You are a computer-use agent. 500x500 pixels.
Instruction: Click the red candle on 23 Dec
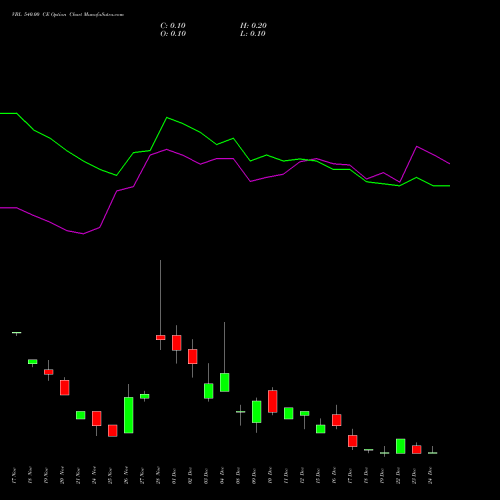point(417,449)
